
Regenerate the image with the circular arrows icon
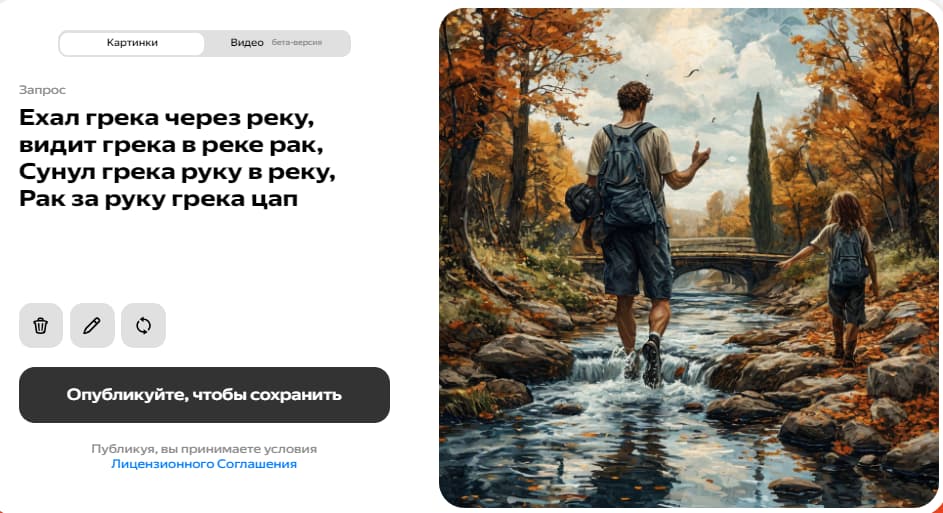pos(143,325)
